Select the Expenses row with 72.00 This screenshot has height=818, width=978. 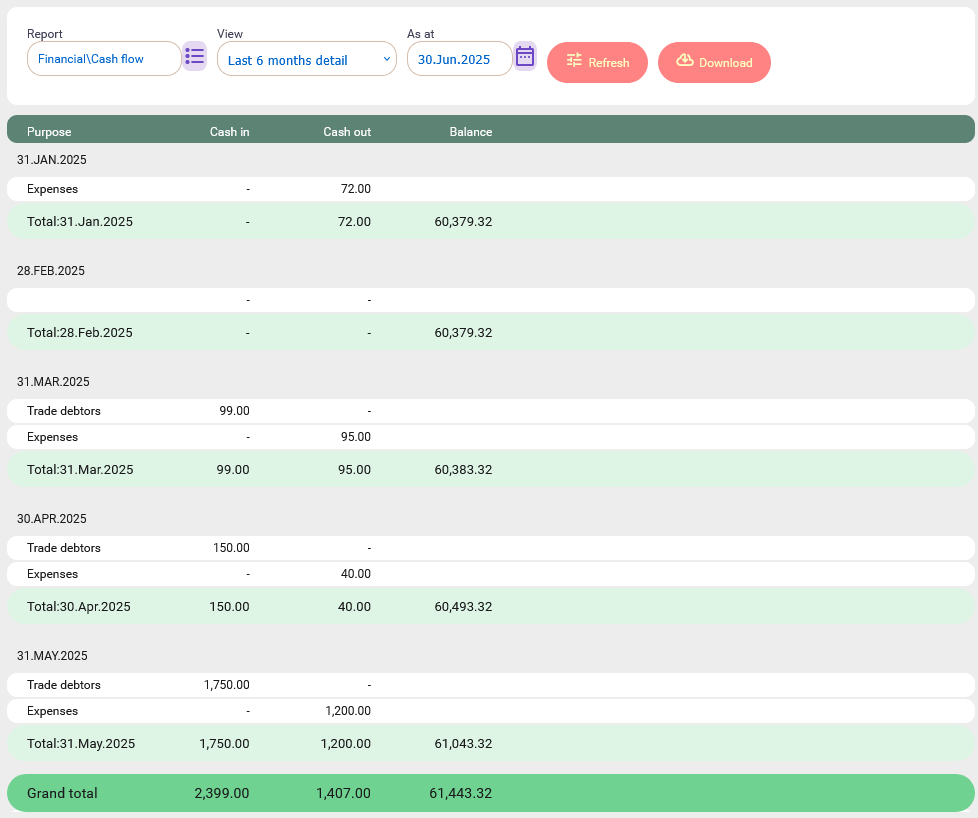tap(491, 189)
